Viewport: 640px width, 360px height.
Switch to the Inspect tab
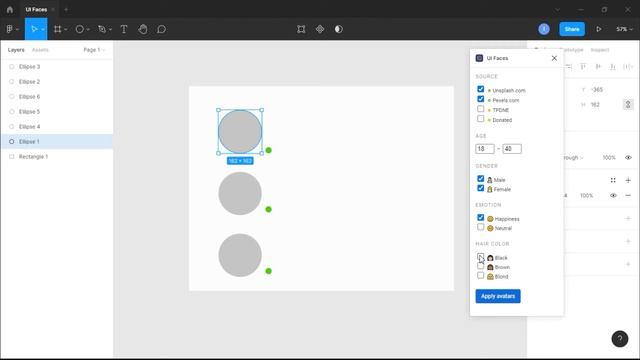point(600,50)
